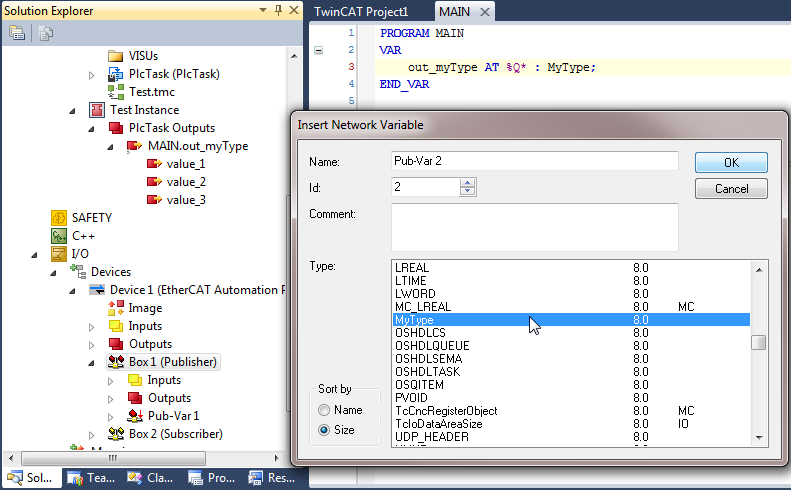This screenshot has height=490, width=791.
Task: Click the Id number field
Action: [425, 187]
